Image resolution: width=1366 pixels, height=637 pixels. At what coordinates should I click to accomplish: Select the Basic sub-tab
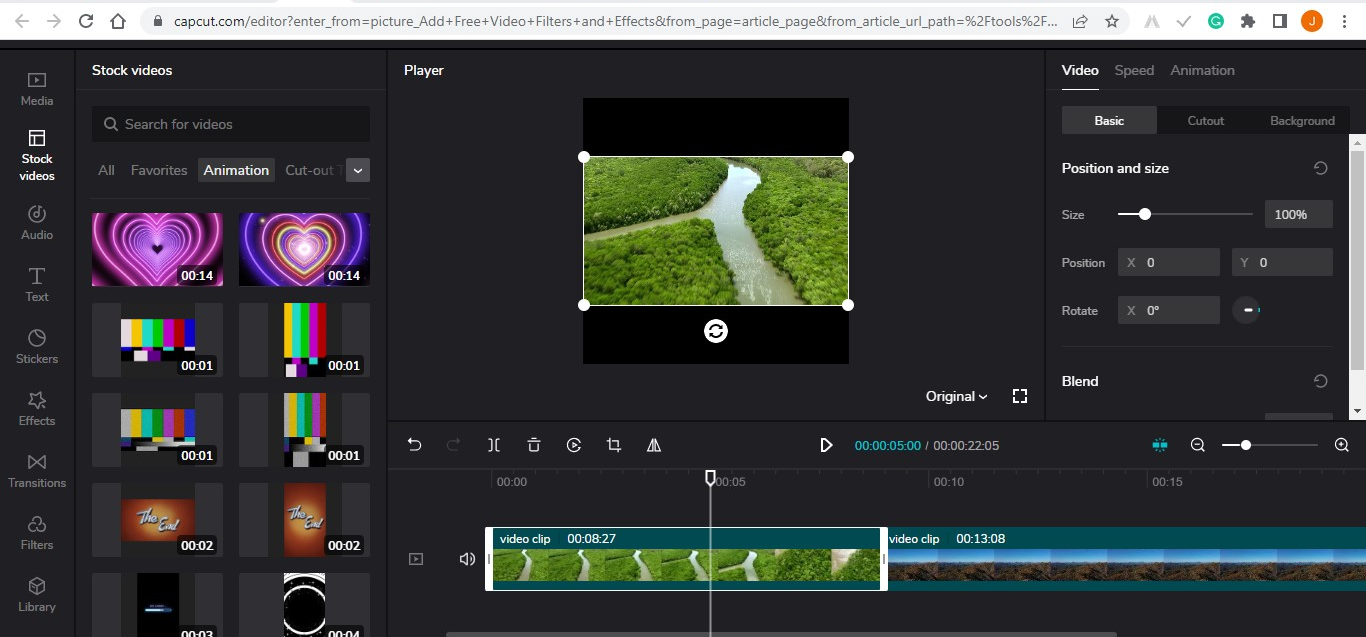[x=1109, y=120]
